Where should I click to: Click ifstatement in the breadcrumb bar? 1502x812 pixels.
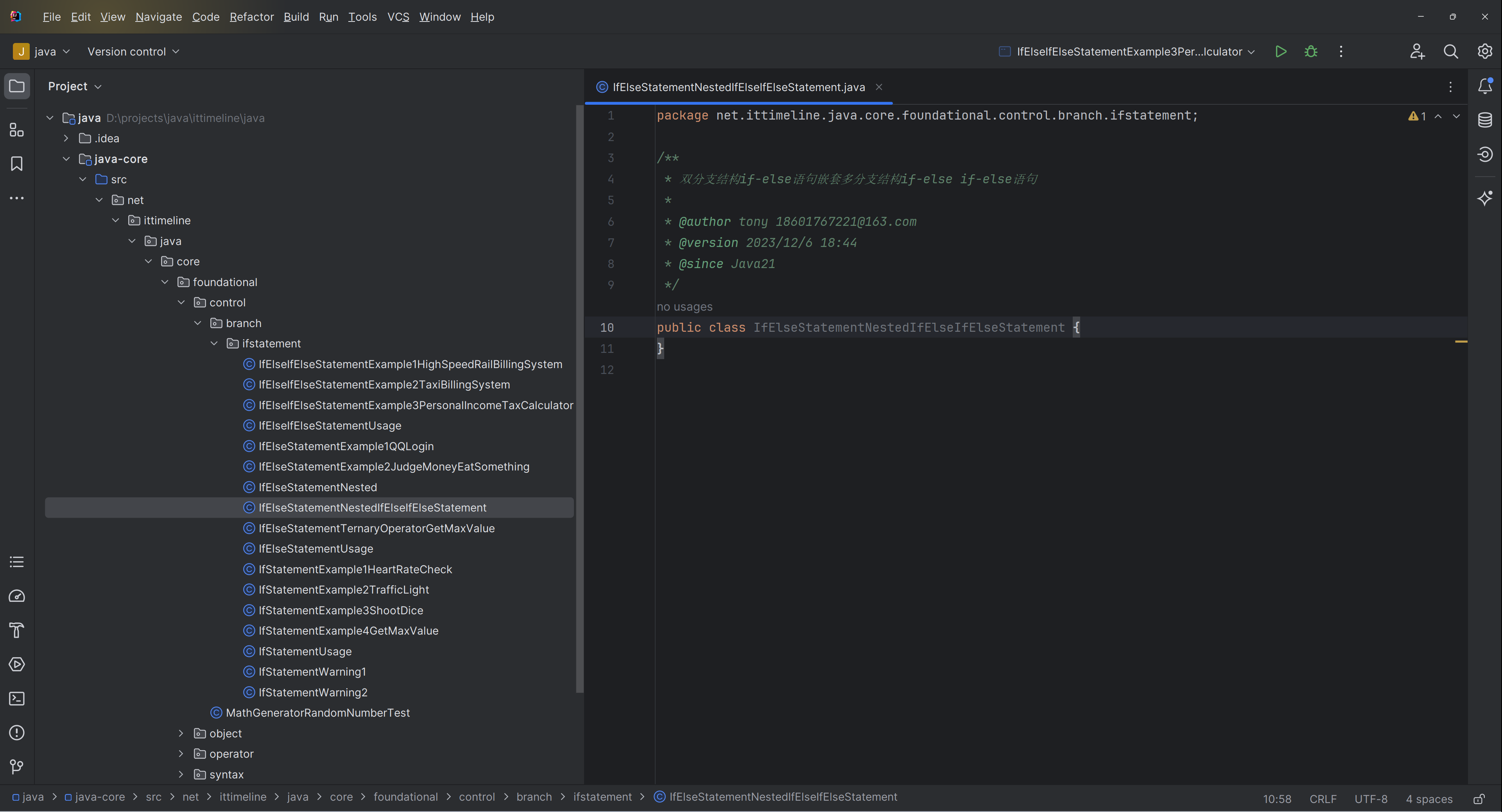click(602, 797)
